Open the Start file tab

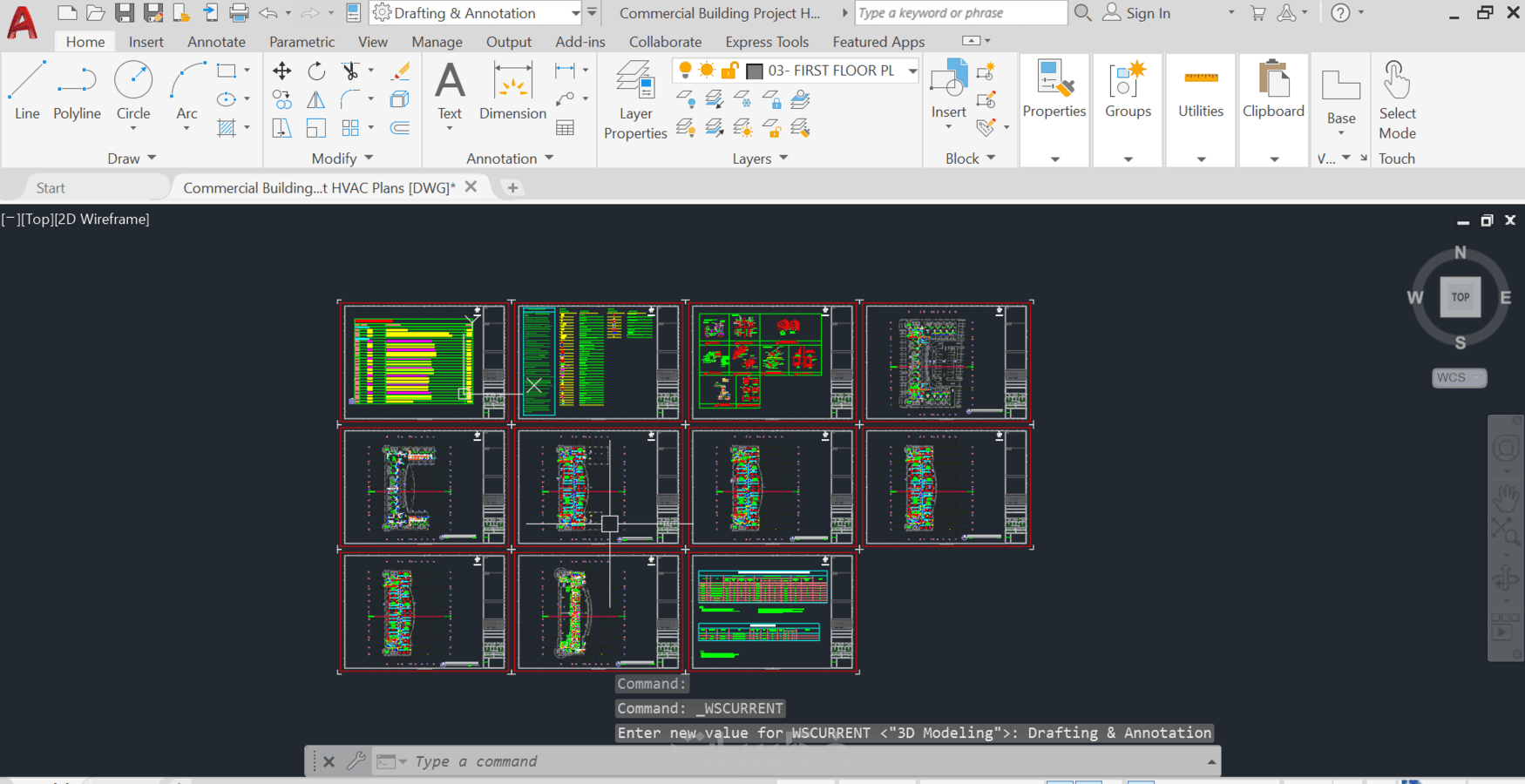pos(51,188)
